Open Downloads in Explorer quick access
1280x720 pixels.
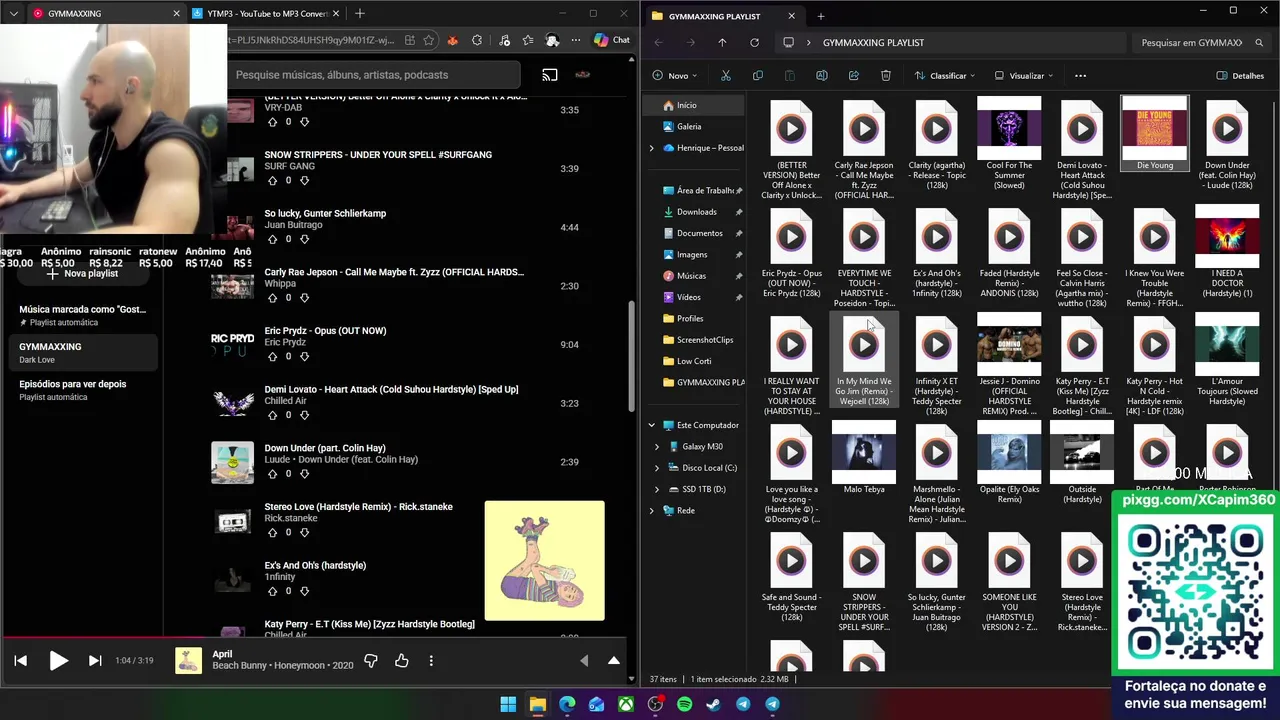(x=696, y=212)
